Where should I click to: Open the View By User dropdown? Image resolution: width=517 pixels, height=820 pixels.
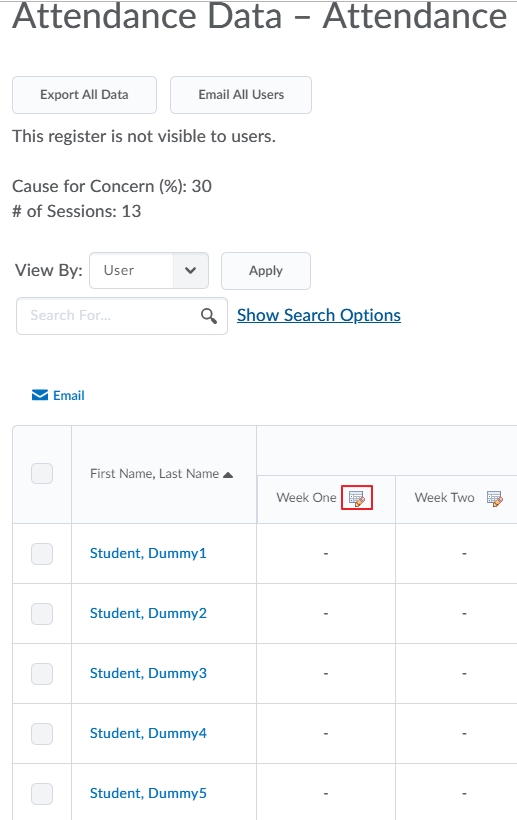point(149,270)
